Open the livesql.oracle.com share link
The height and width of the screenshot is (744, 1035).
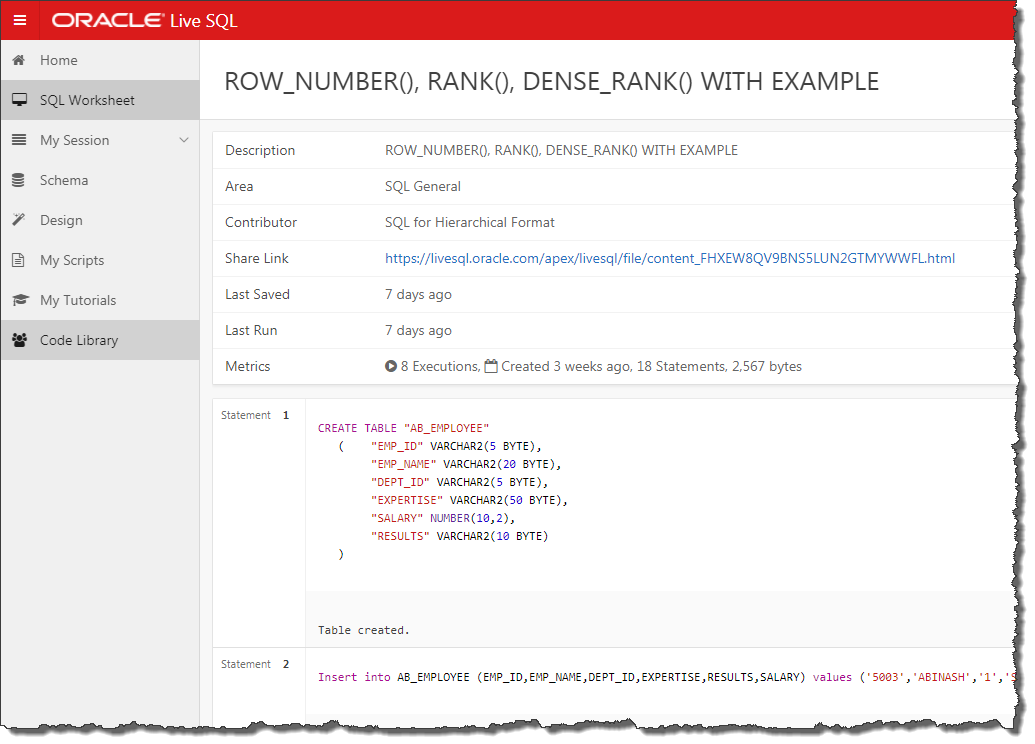[x=670, y=258]
